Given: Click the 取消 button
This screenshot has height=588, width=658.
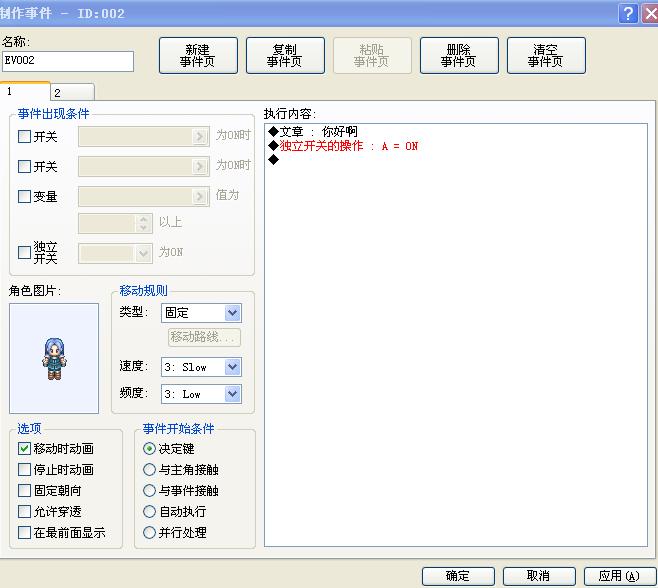Looking at the screenshot, I should tap(539, 576).
